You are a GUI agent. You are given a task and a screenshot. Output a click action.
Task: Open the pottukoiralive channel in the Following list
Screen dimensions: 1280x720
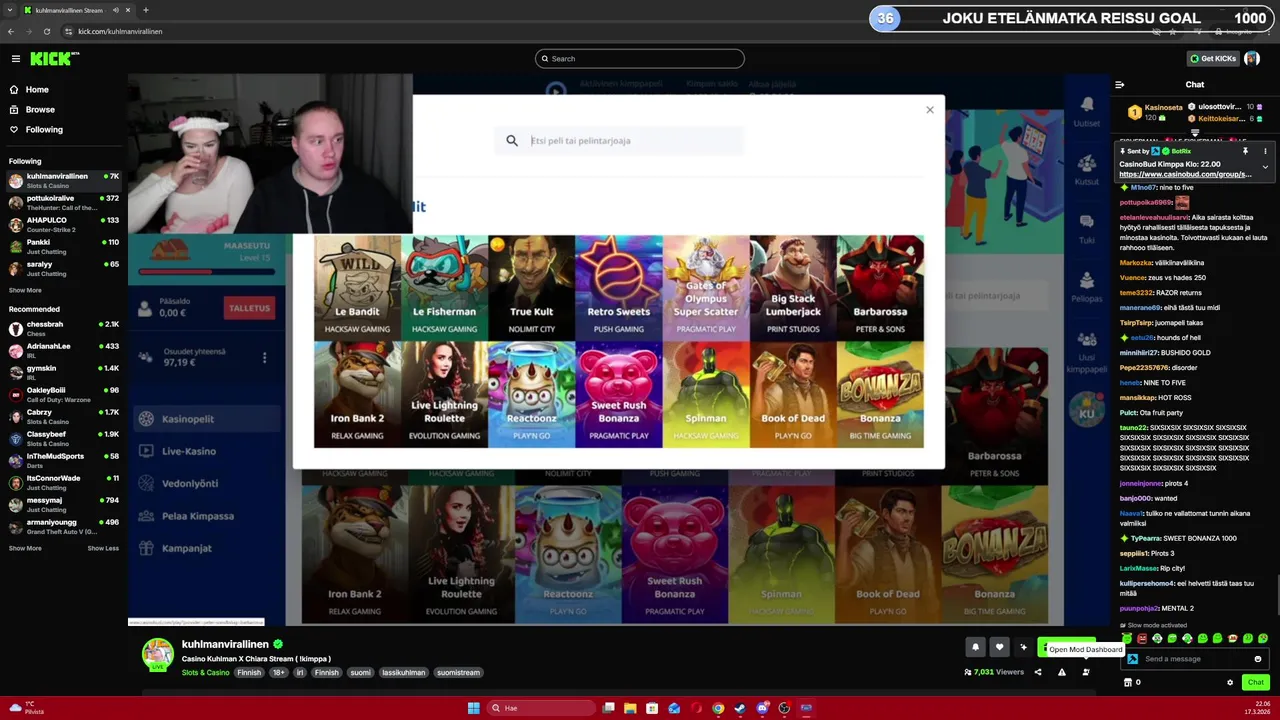62,203
